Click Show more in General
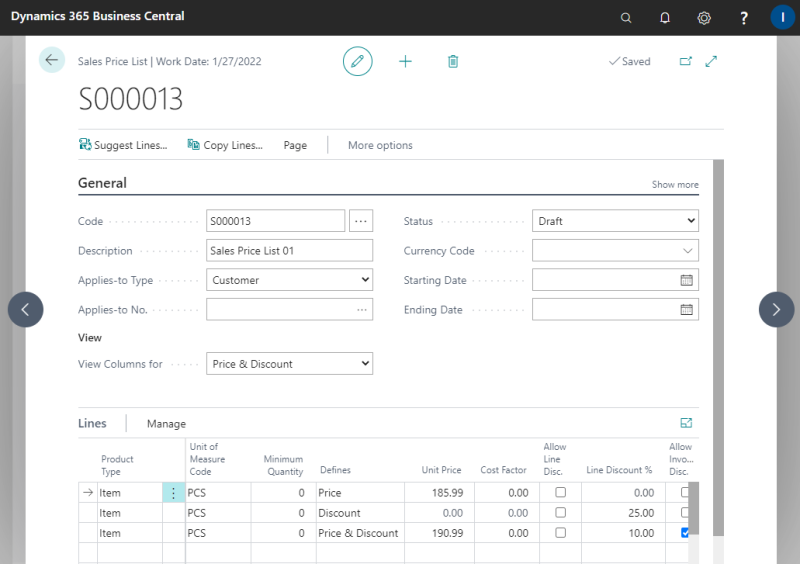 [675, 184]
